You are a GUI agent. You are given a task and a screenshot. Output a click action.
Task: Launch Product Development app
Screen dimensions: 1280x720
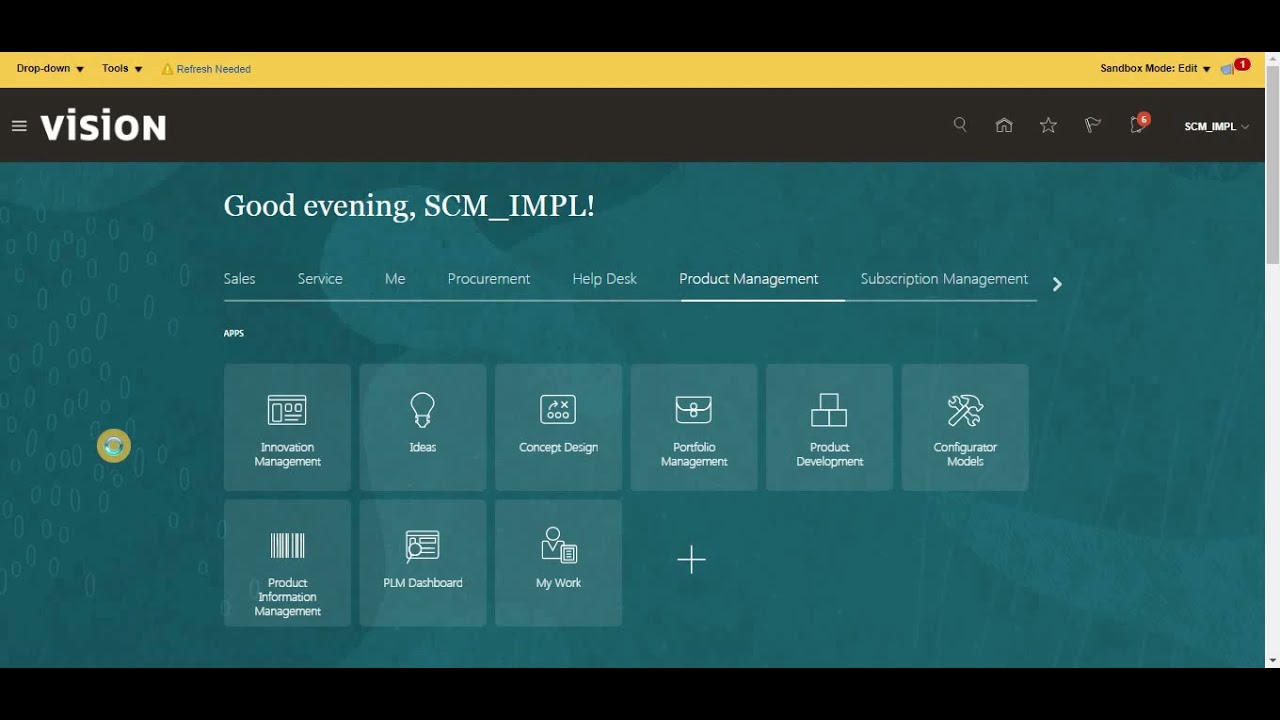click(829, 427)
